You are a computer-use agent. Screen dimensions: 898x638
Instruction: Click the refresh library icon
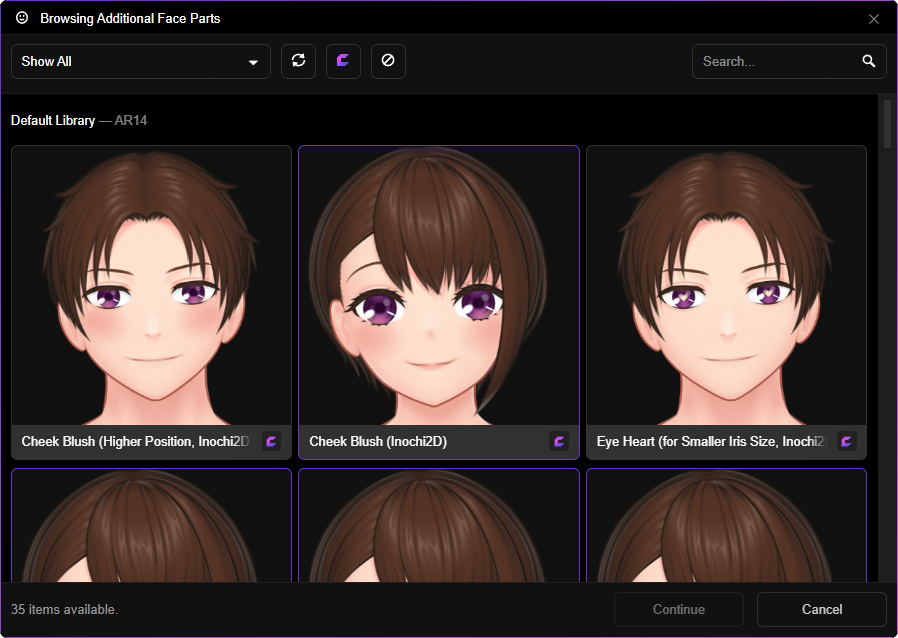[x=298, y=61]
